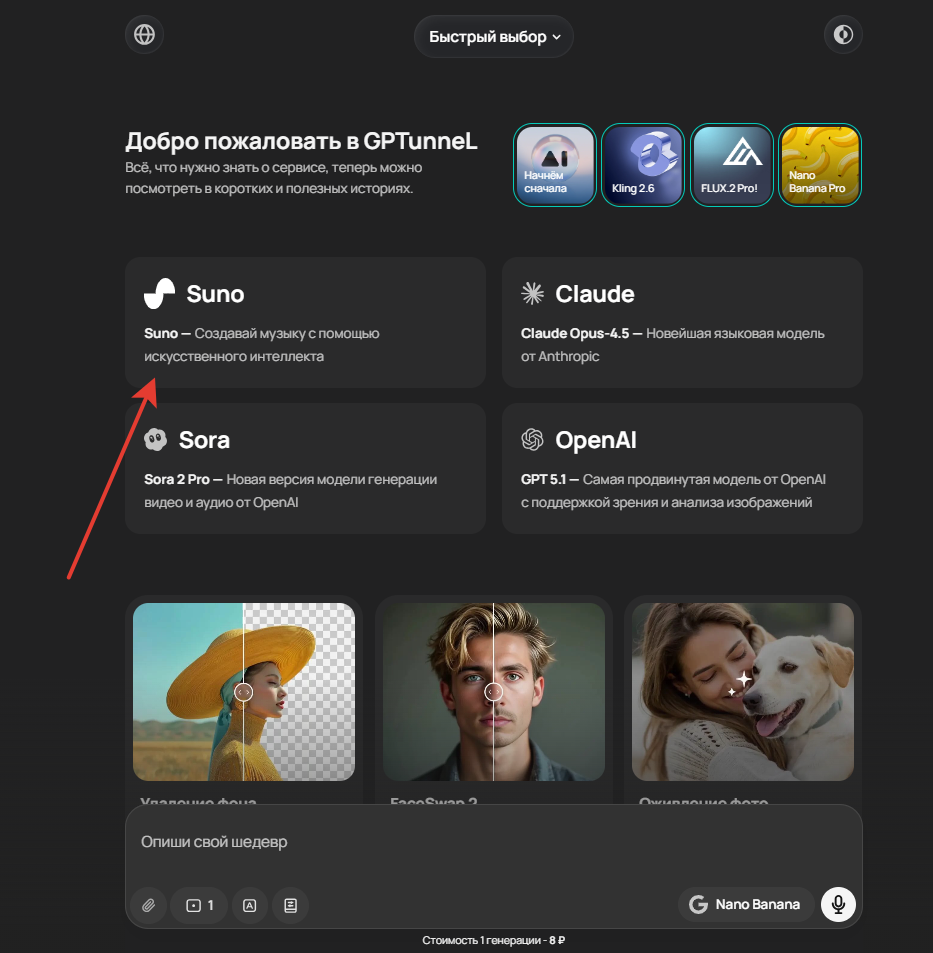This screenshot has width=933, height=953.
Task: Select the Claude heading
Action: (x=594, y=294)
